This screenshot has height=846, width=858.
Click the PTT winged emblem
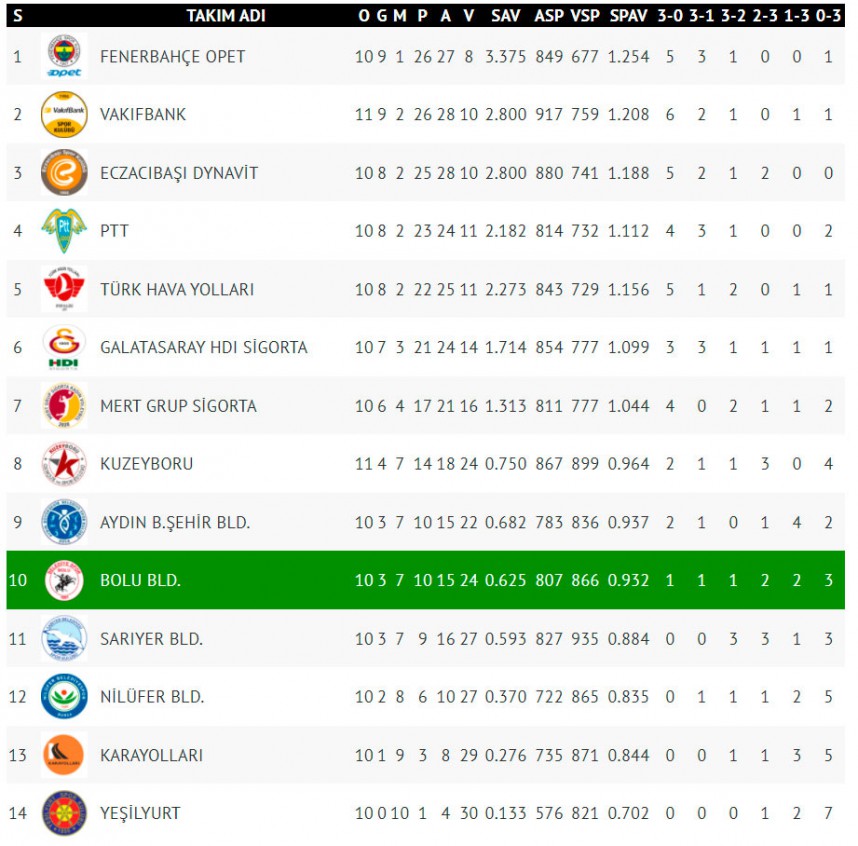(64, 230)
